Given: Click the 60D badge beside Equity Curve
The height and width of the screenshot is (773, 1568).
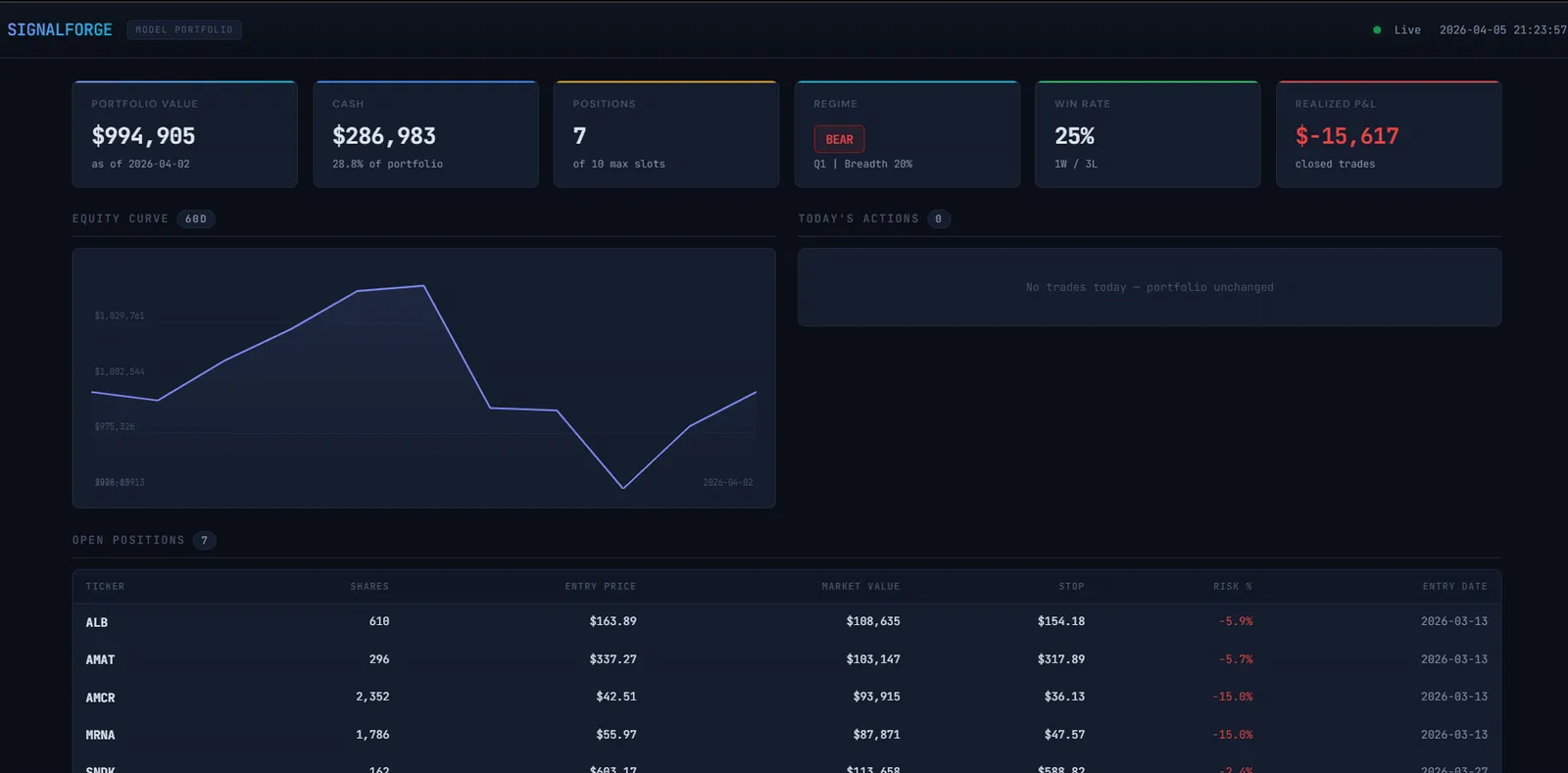Looking at the screenshot, I should pyautogui.click(x=196, y=218).
